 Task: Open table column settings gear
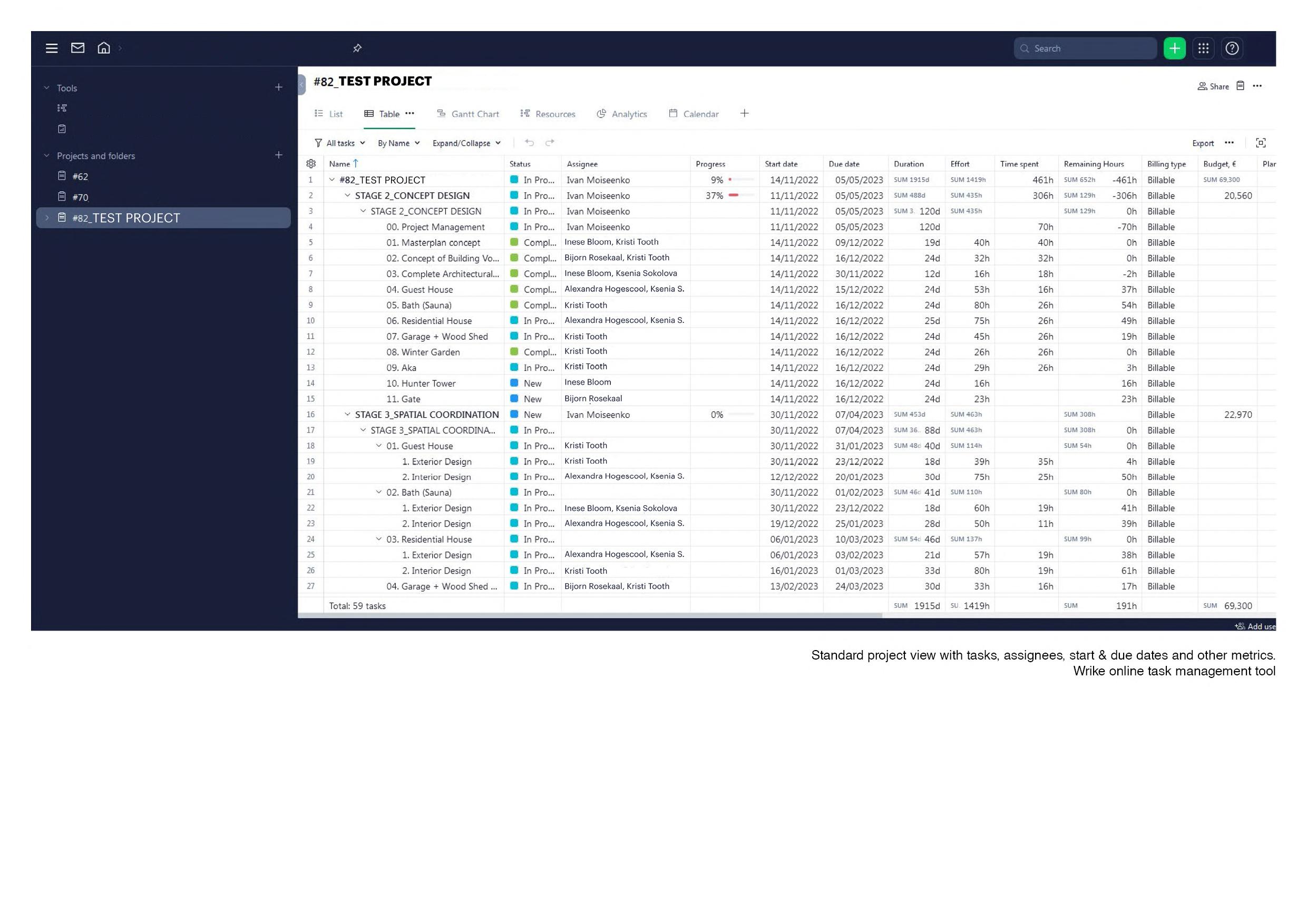pos(311,164)
